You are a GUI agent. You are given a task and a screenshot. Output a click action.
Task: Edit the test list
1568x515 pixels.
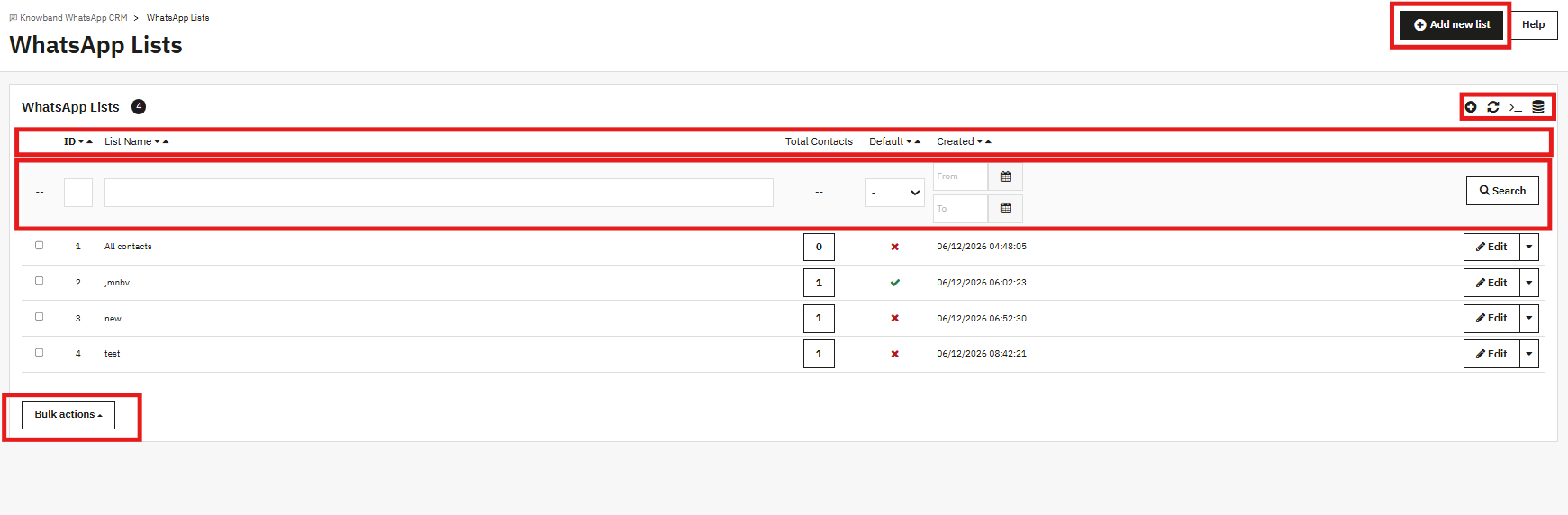(x=1491, y=354)
